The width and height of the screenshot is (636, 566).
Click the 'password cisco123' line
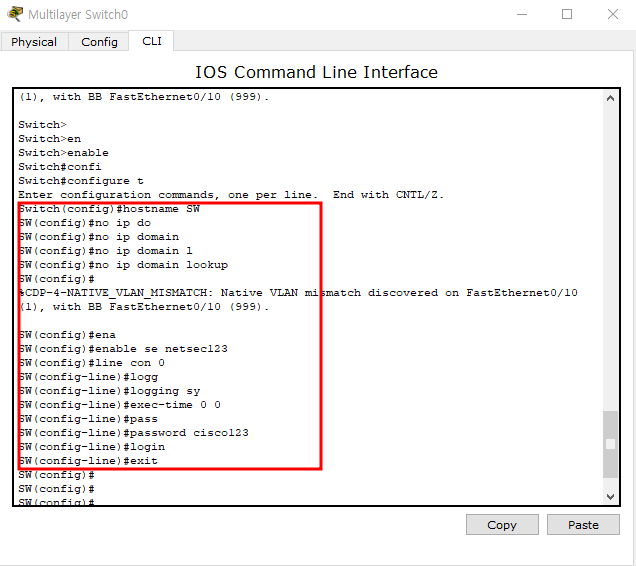click(x=133, y=433)
